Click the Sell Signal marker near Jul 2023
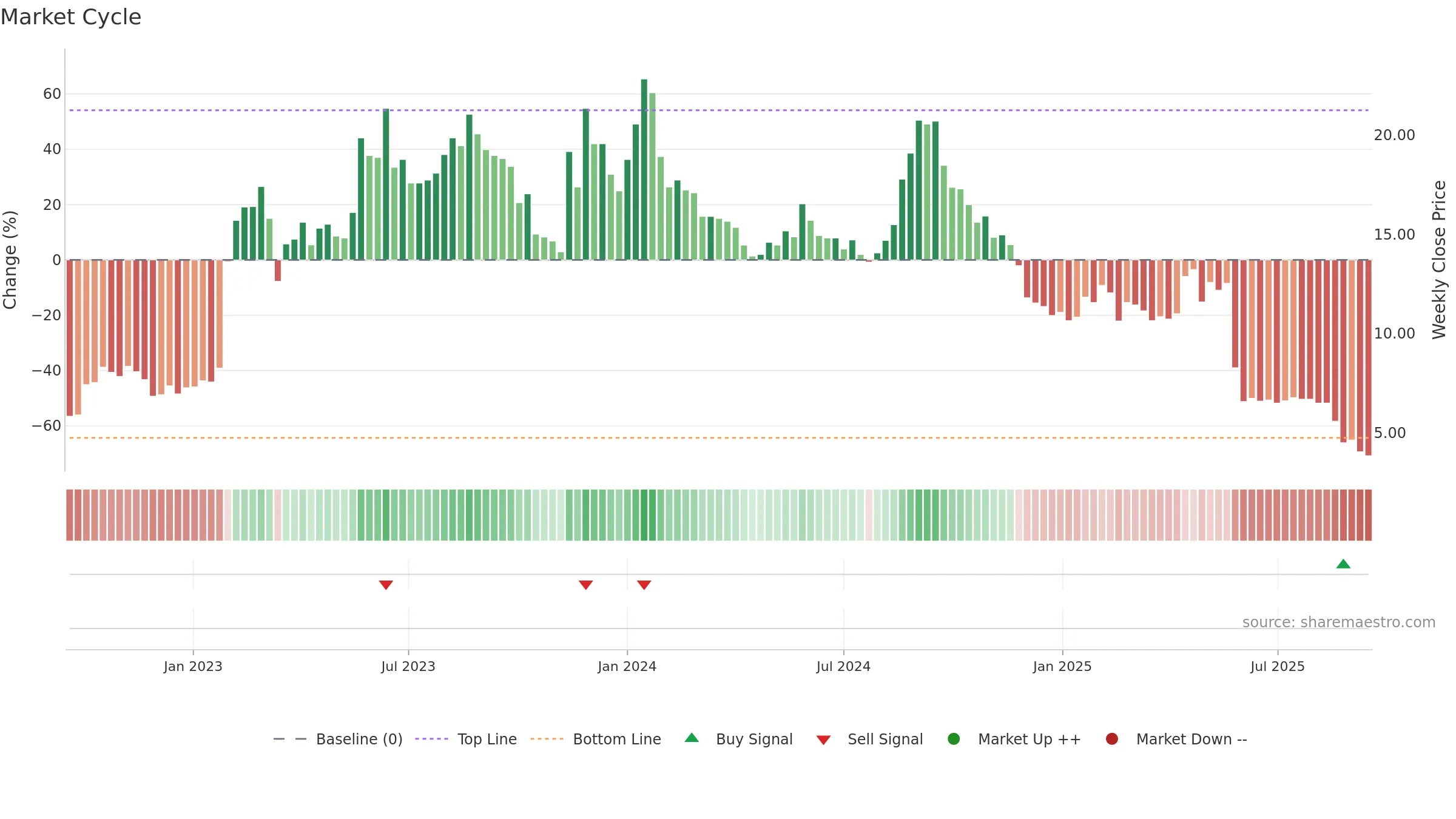Viewport: 1456px width, 819px height. click(x=386, y=585)
